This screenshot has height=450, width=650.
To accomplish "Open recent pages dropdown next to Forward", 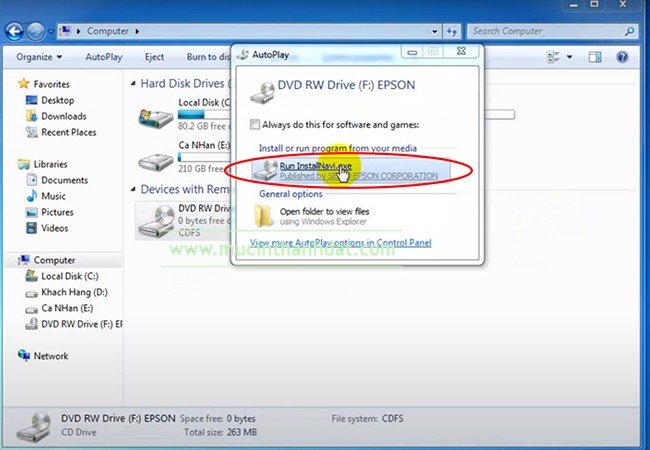I will (x=51, y=31).
